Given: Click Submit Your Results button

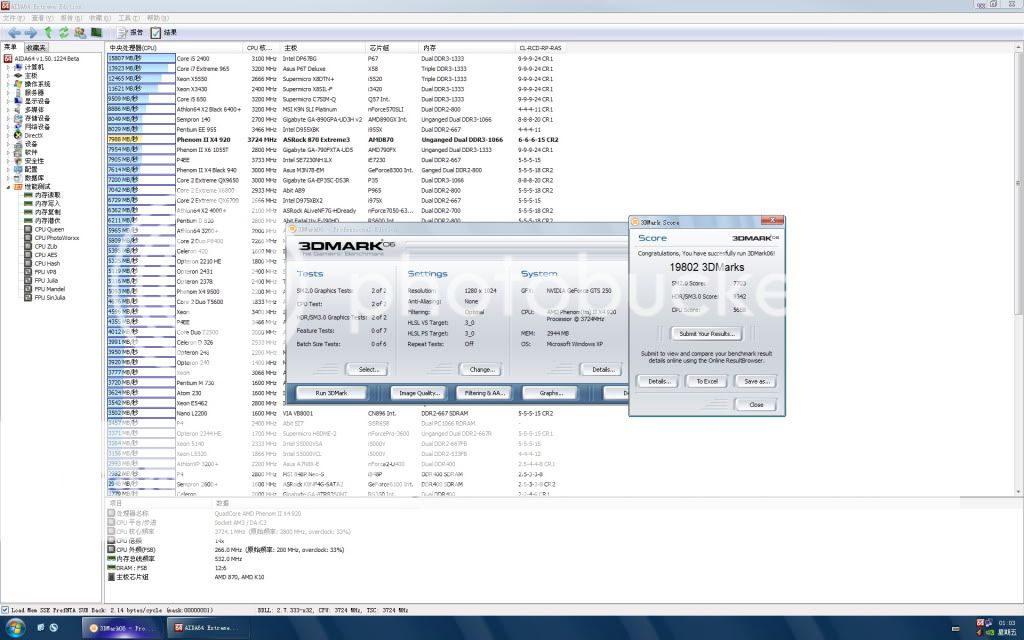Looking at the screenshot, I should point(705,333).
